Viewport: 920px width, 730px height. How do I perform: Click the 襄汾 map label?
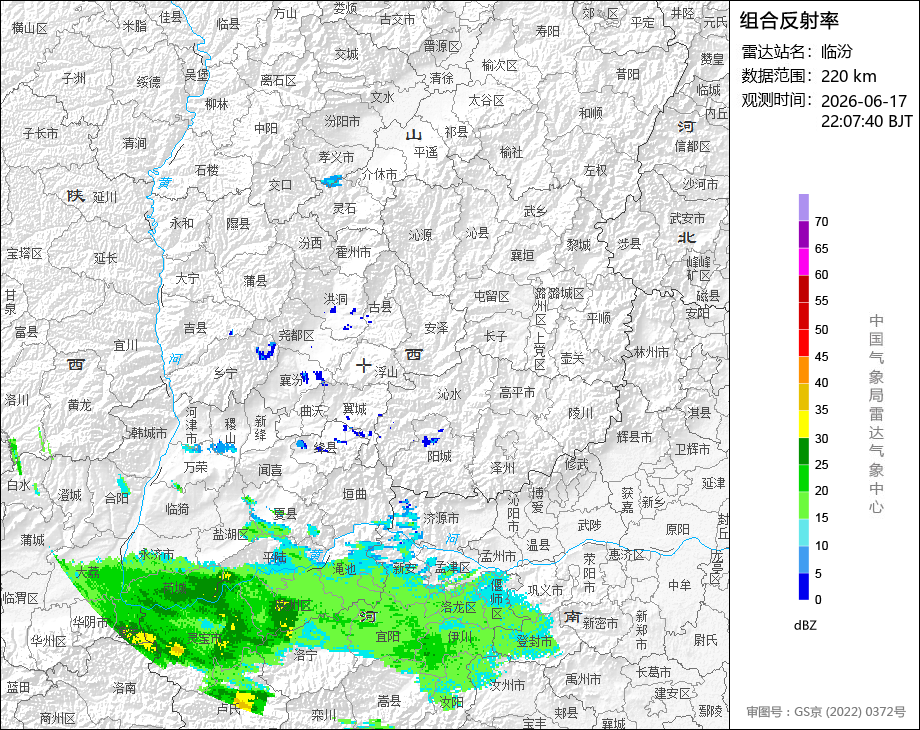click(290, 380)
